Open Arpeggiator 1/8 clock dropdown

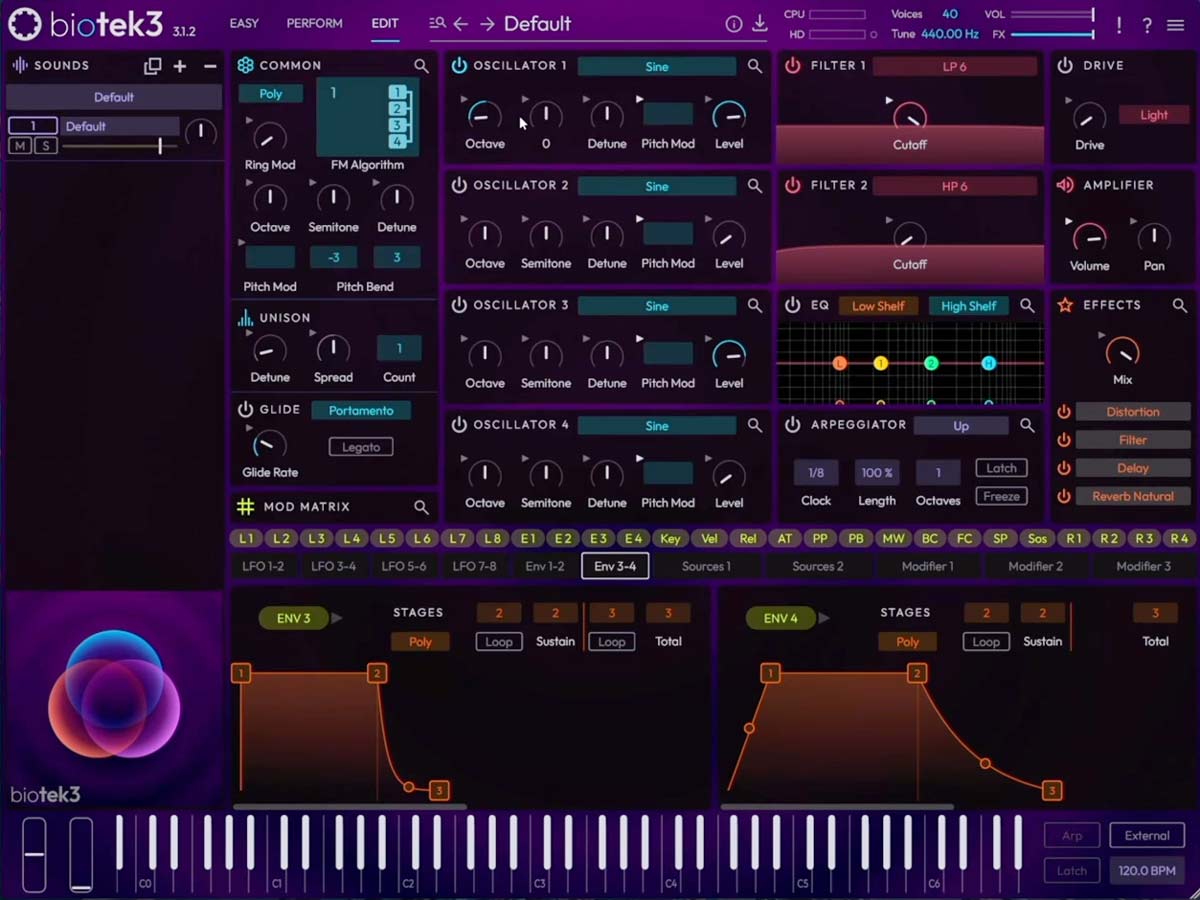(x=816, y=473)
